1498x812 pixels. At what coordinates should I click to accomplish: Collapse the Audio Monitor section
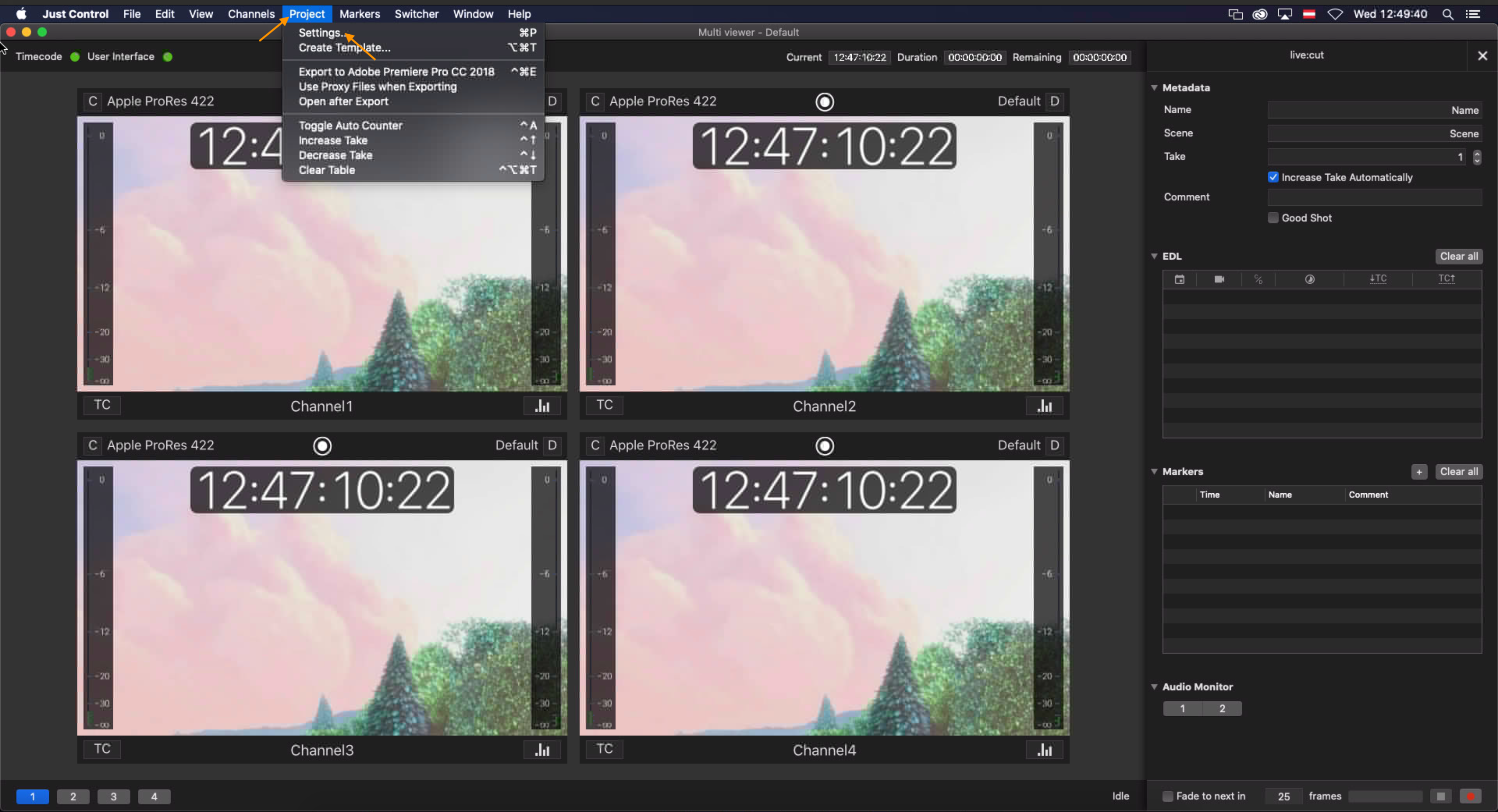(1154, 687)
